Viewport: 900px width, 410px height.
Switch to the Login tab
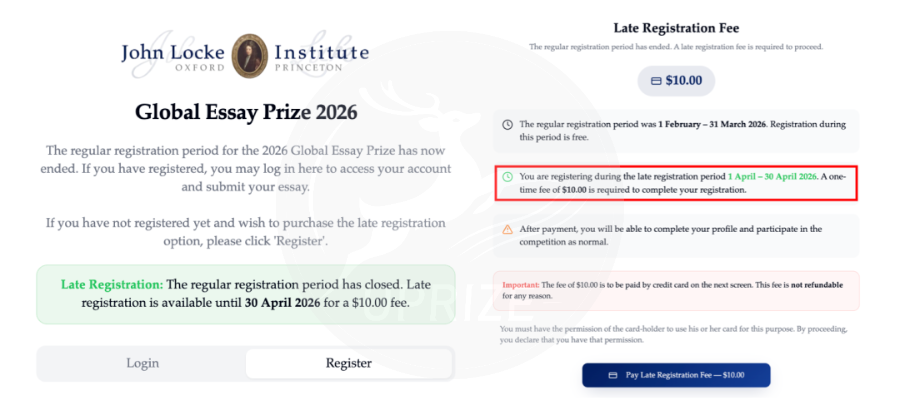pos(142,363)
